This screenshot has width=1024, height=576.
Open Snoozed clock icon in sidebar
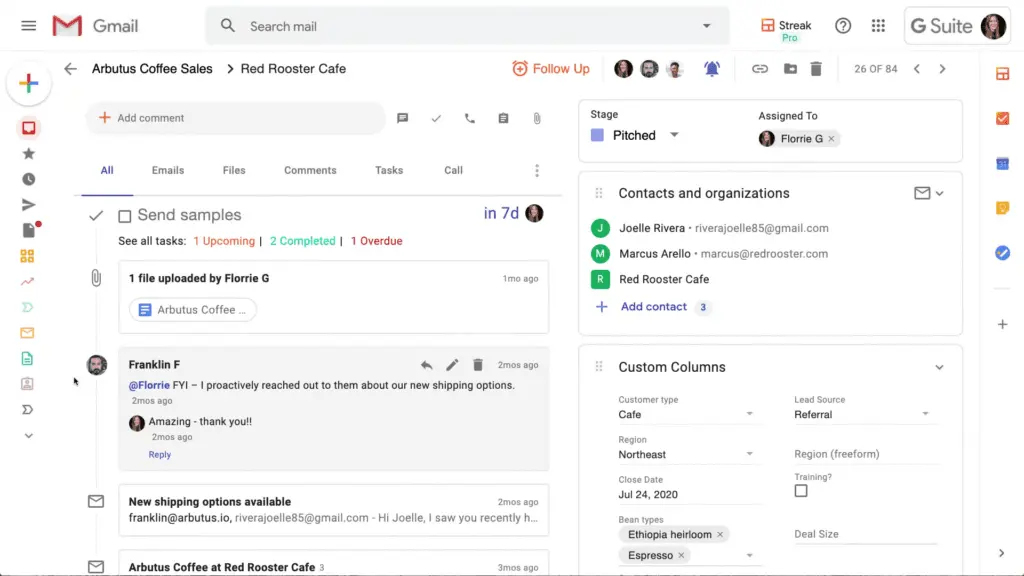pos(28,179)
